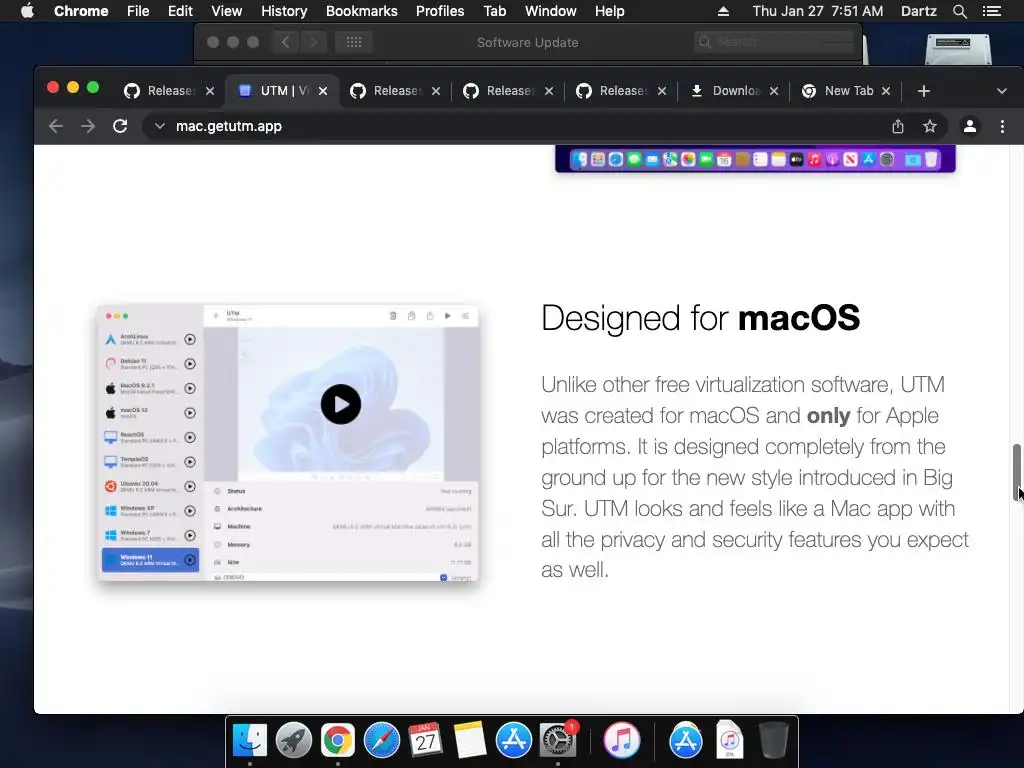Switch to the Downloads tab
This screenshot has width=1024, height=768.
click(x=735, y=91)
